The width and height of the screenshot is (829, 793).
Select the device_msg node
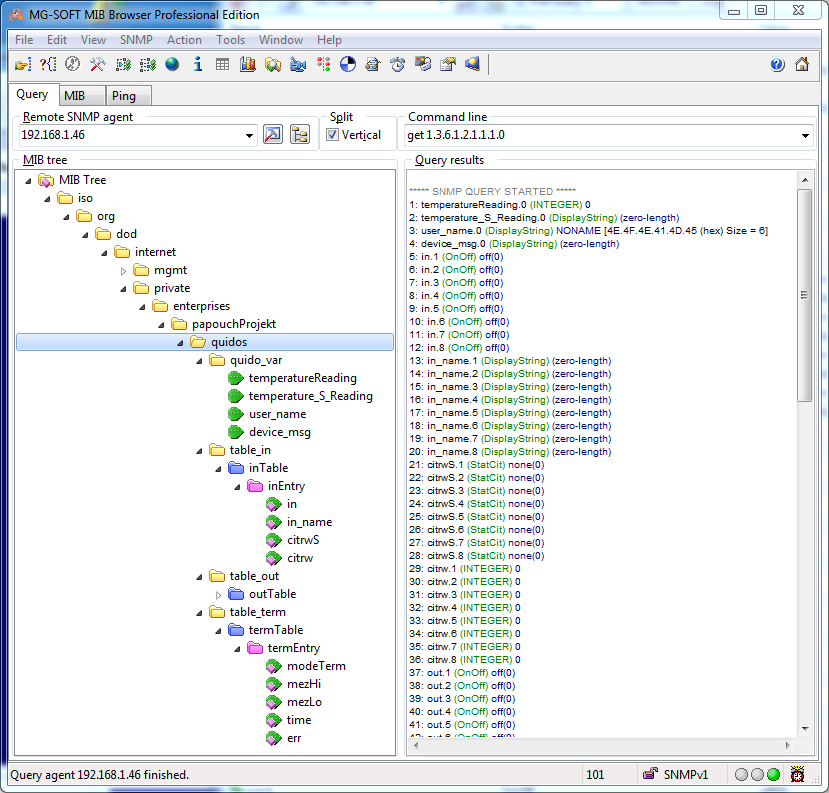[280, 432]
